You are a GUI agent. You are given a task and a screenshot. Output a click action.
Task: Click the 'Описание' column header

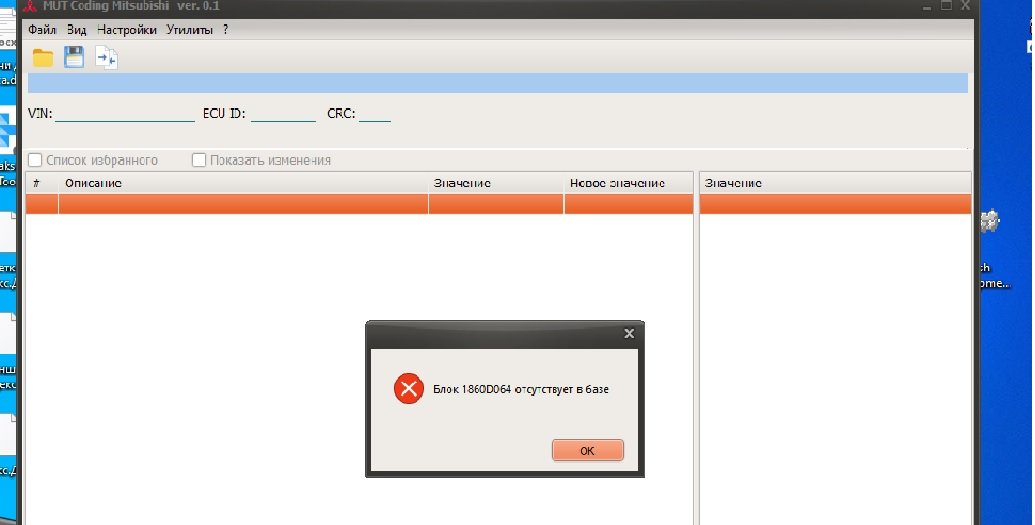[93, 183]
